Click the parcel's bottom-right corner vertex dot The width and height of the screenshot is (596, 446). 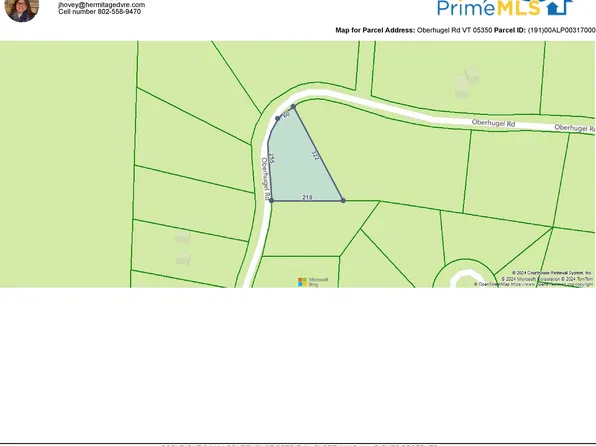(343, 200)
